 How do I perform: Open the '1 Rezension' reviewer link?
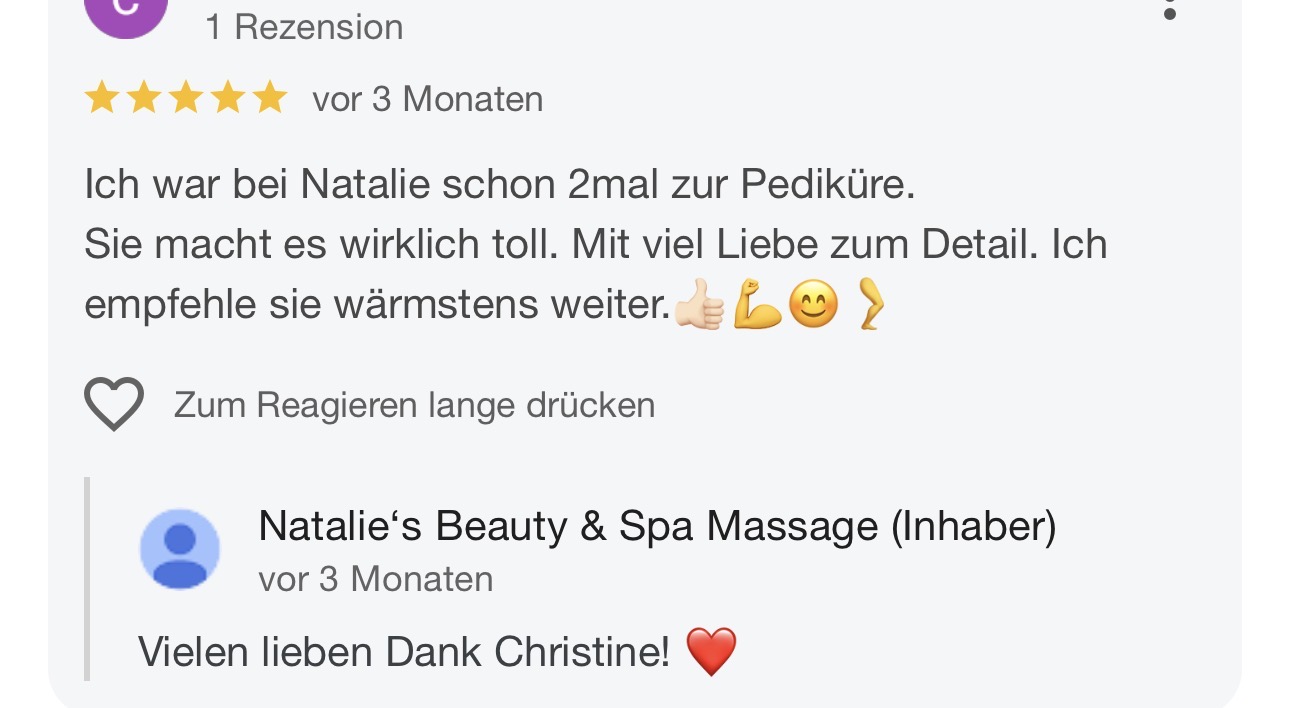(x=304, y=27)
